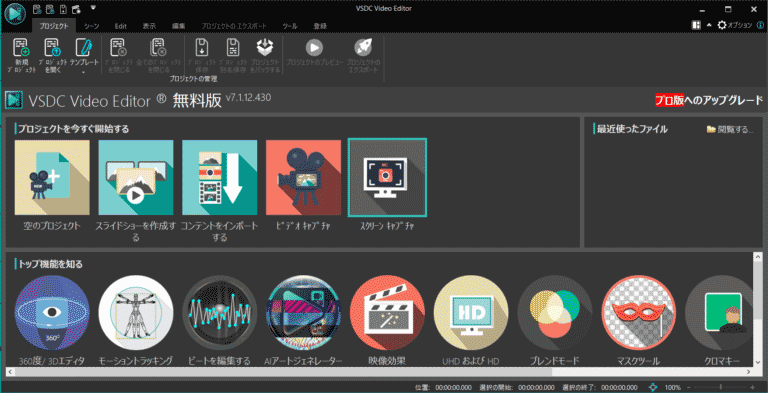Click the fit-to-screen zoom icon in status bar

(x=653, y=387)
